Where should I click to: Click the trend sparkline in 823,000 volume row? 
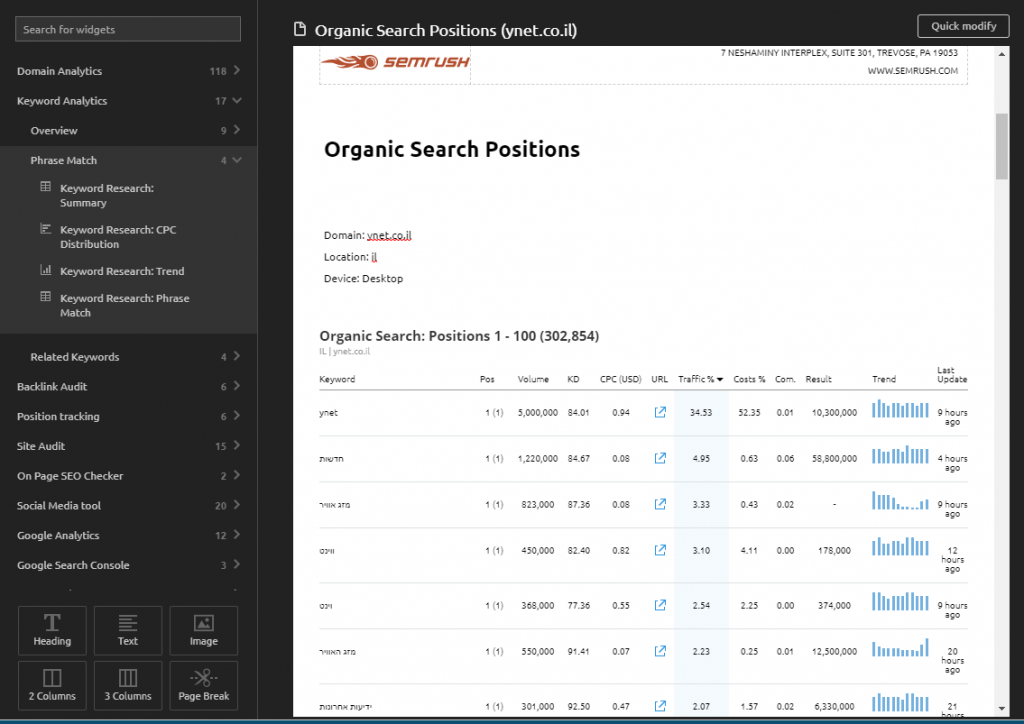[x=900, y=501]
